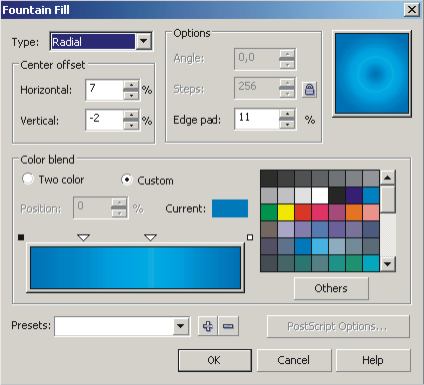Pick the yellow swatch in palette
424x385 pixels.
pyautogui.click(x=286, y=212)
